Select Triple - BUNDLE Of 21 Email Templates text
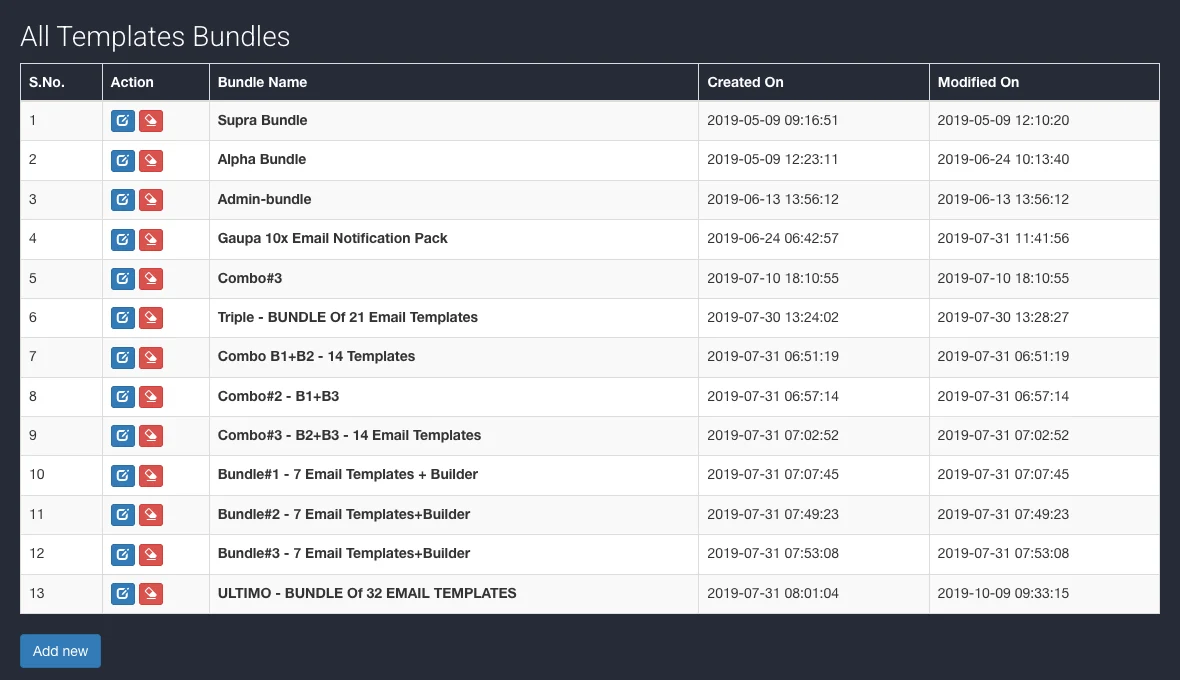 pyautogui.click(x=348, y=317)
